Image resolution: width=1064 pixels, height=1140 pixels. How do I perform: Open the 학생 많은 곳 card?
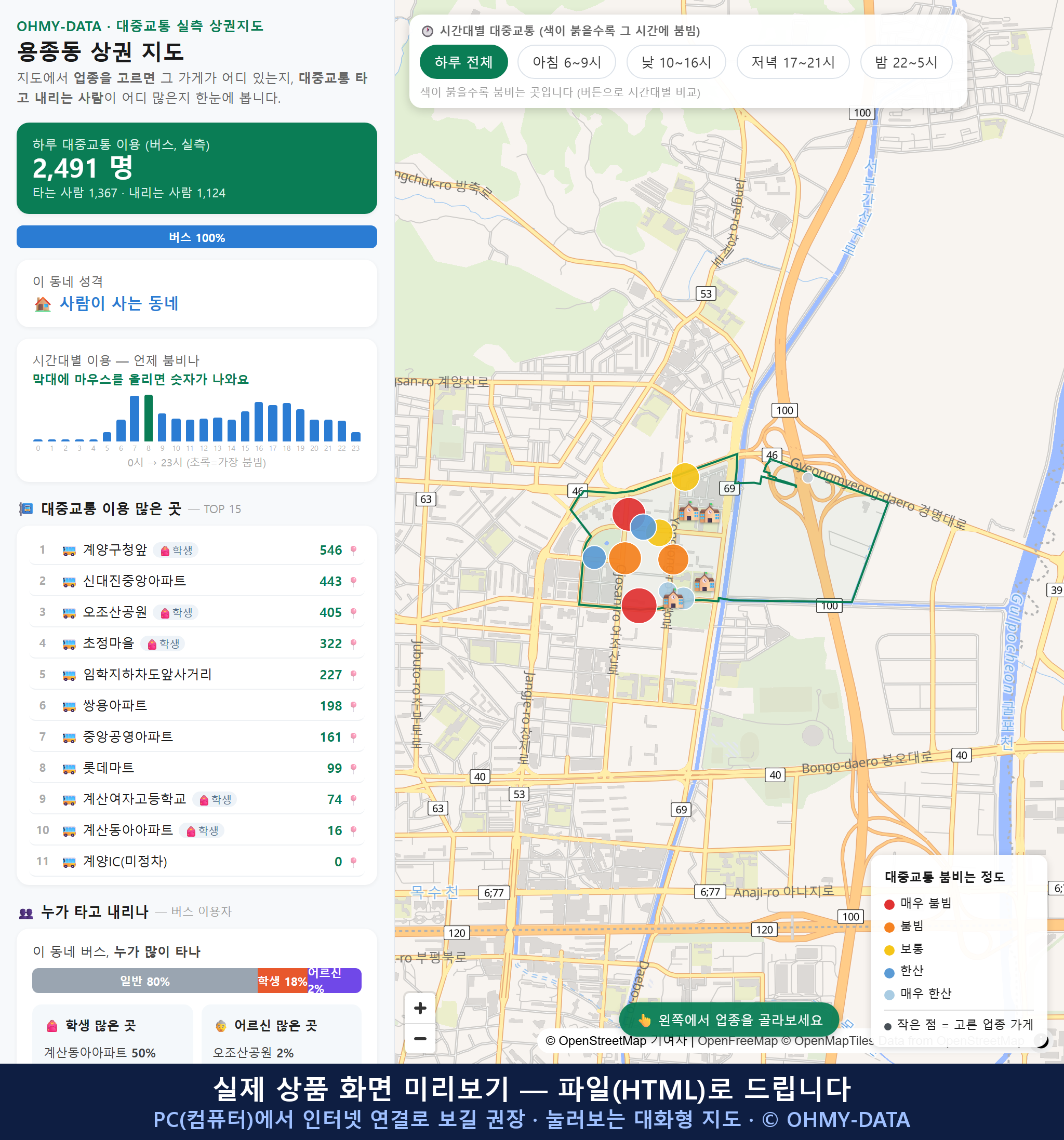click(x=112, y=1035)
